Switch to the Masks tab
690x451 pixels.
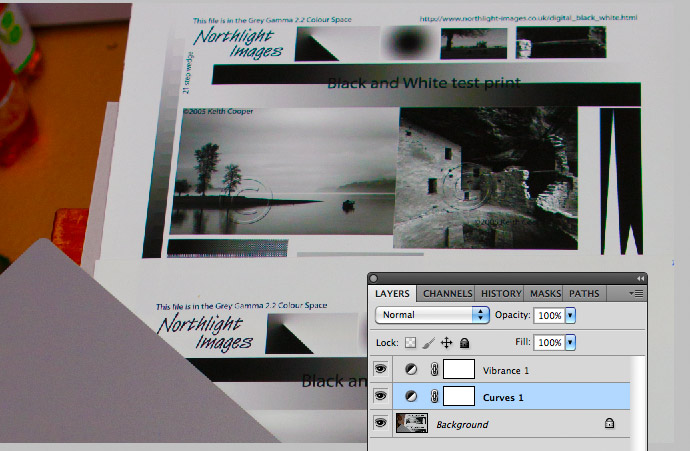tap(545, 293)
